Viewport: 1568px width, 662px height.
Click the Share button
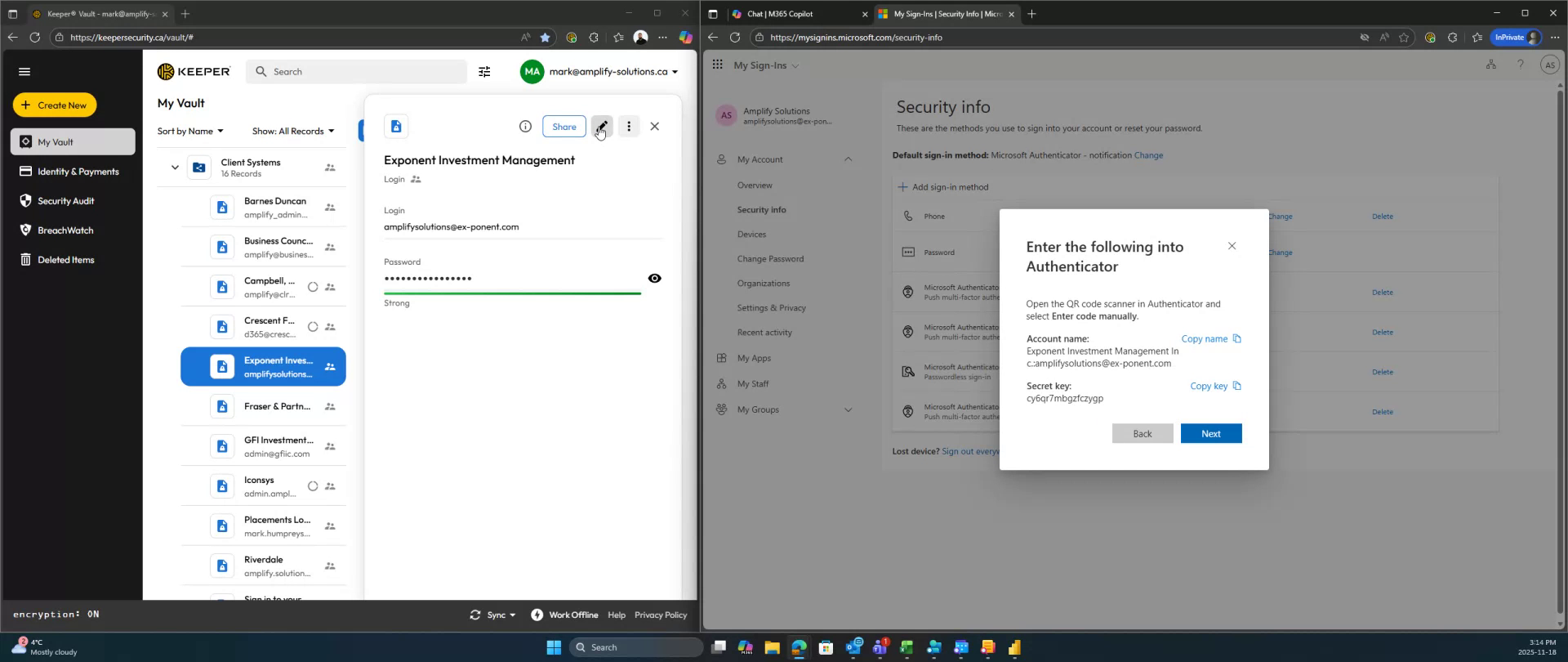tap(564, 127)
